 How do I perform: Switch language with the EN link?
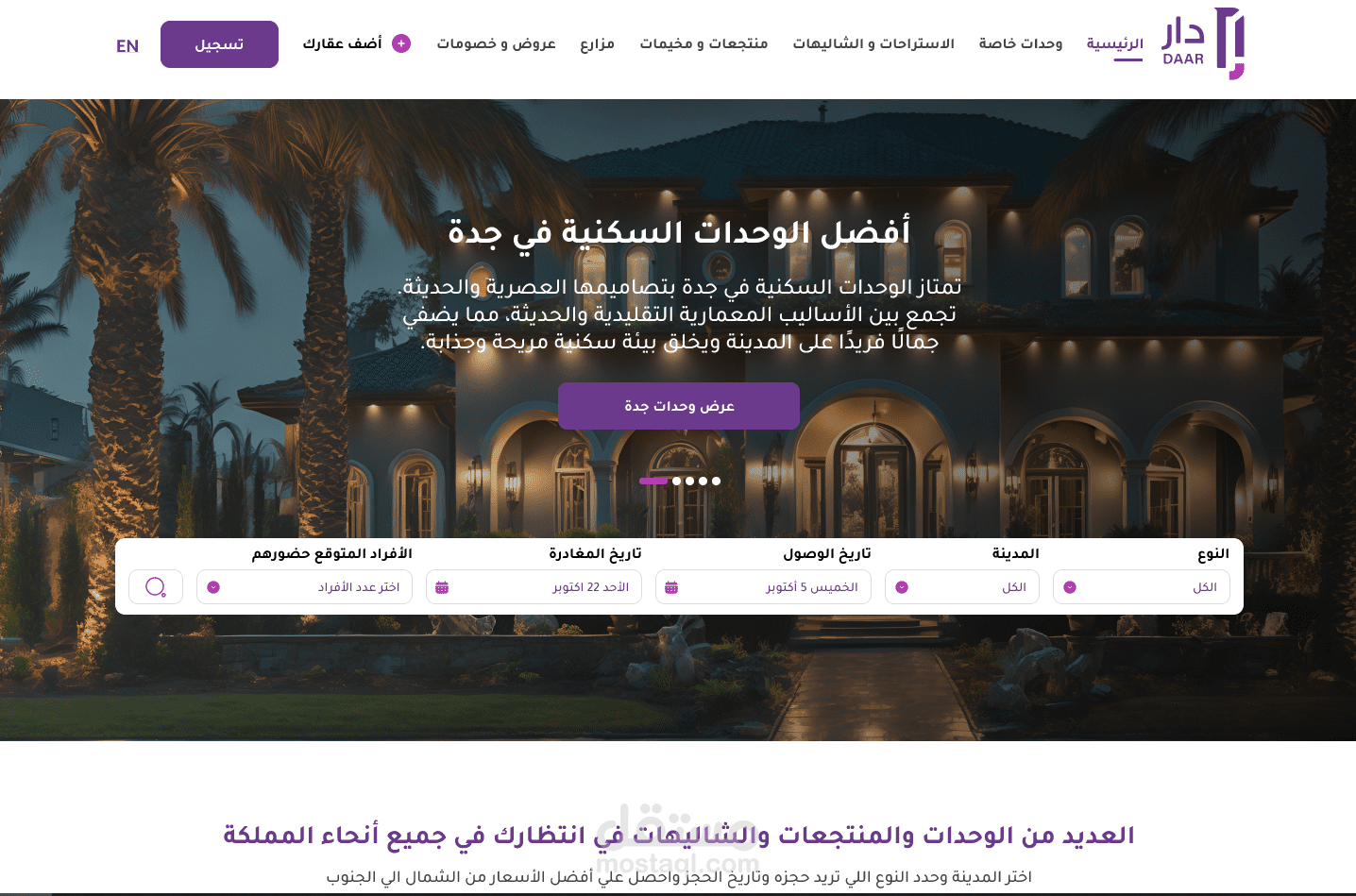[x=127, y=46]
